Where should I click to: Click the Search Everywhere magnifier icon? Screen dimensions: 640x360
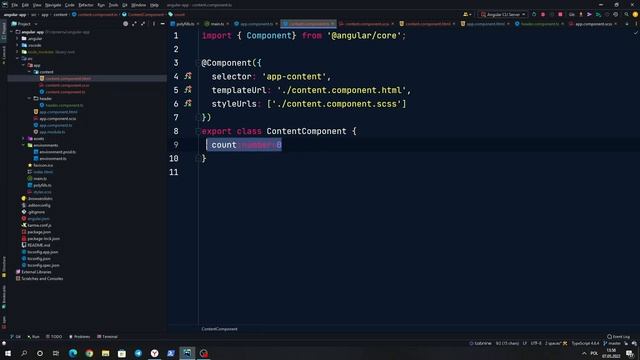[x=626, y=14]
